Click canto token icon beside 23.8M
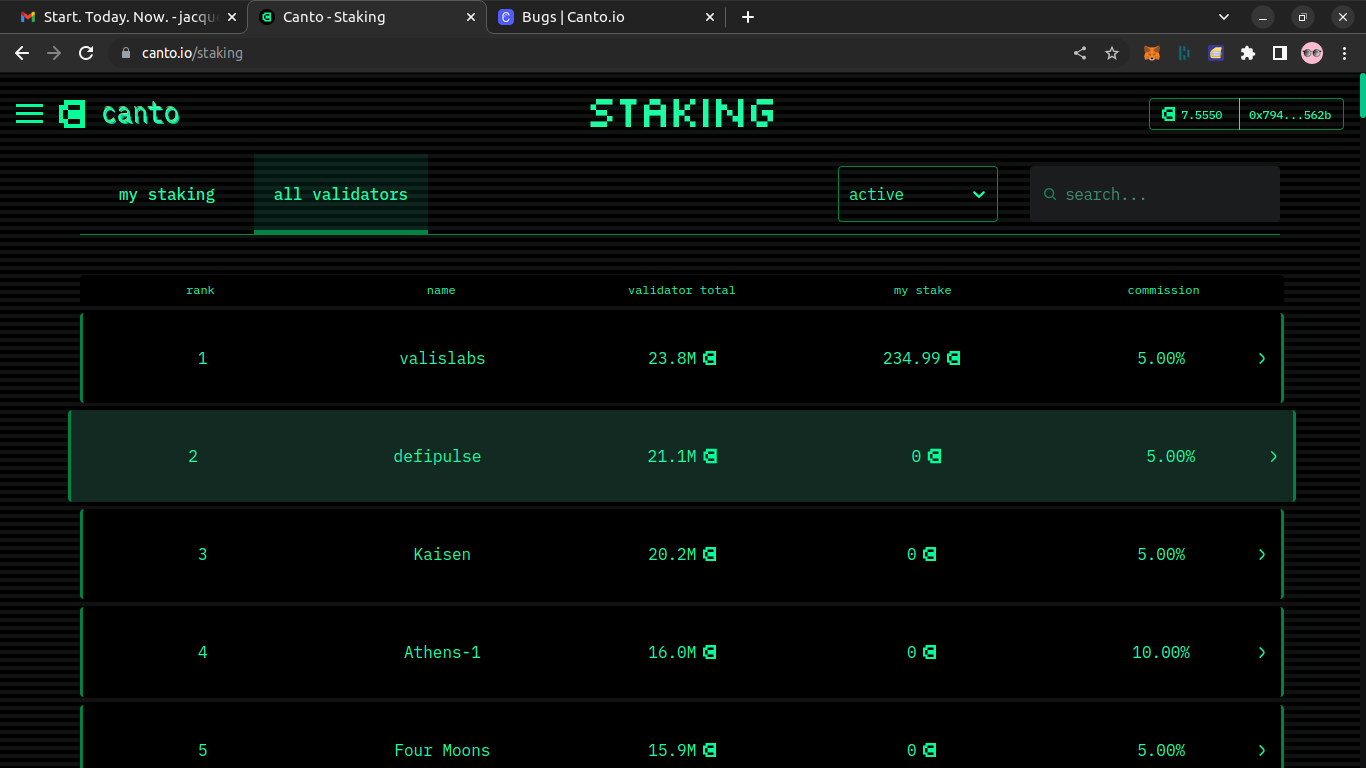 point(710,358)
